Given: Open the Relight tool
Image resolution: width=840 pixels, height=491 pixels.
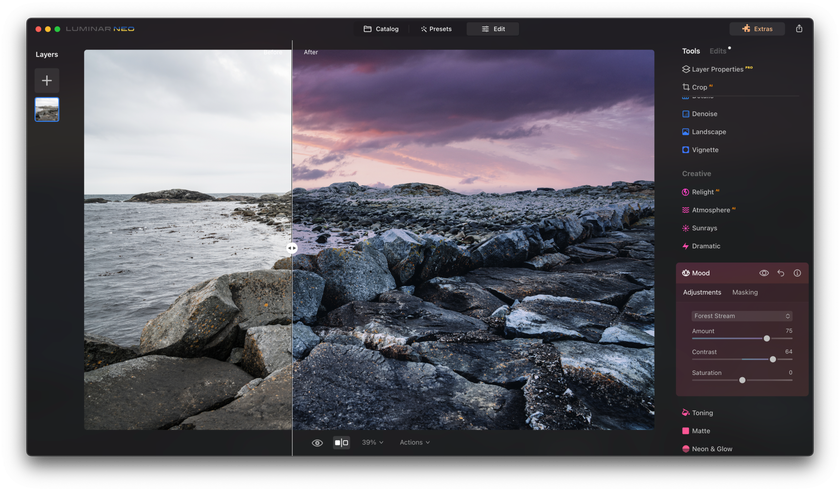Looking at the screenshot, I should pyautogui.click(x=700, y=192).
